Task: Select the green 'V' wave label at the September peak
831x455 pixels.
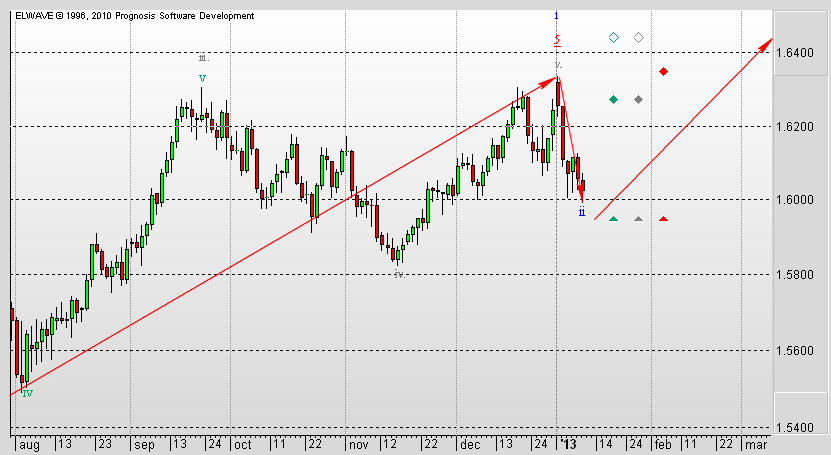Action: pyautogui.click(x=202, y=78)
